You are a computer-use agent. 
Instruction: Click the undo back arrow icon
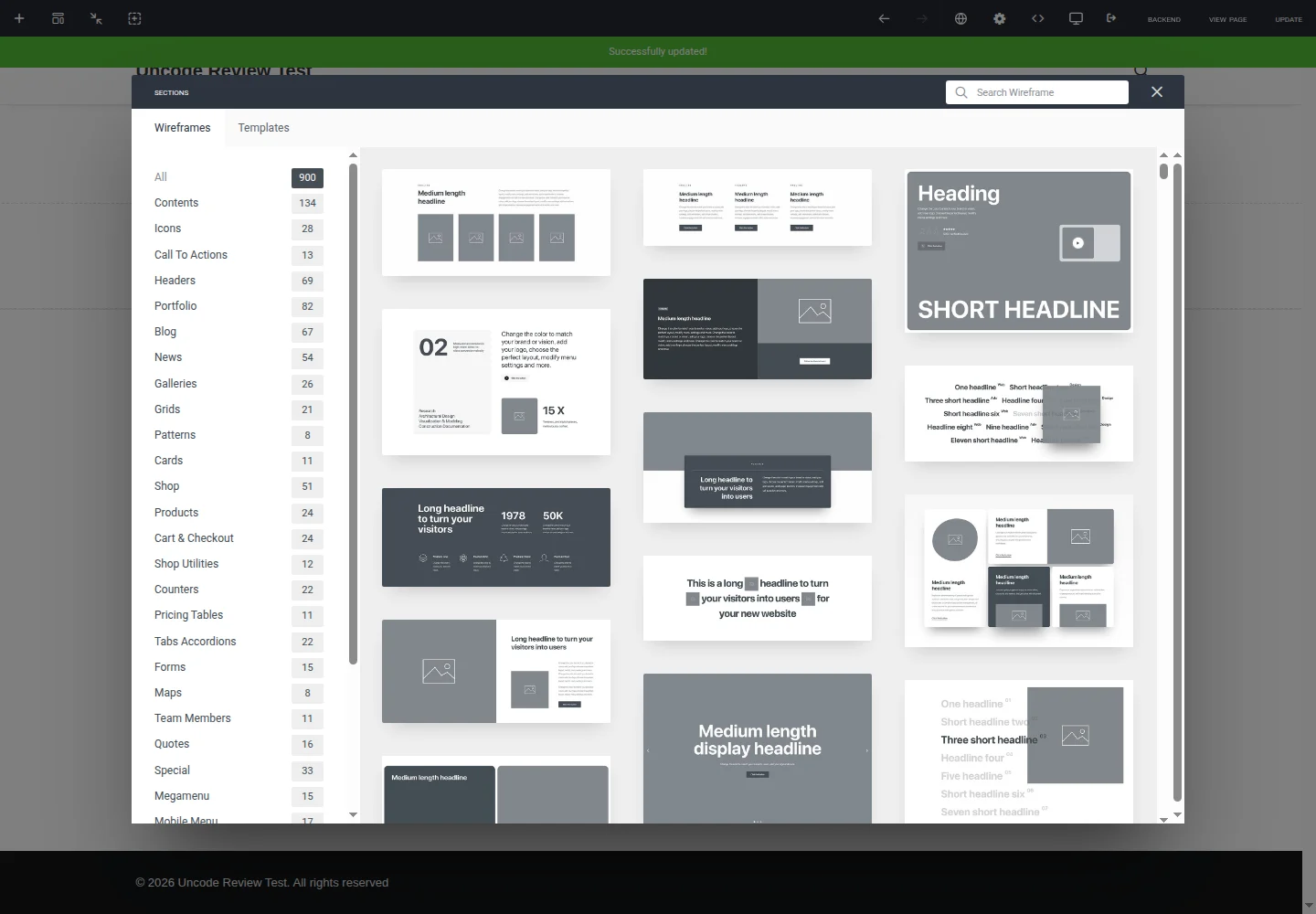[x=884, y=18]
